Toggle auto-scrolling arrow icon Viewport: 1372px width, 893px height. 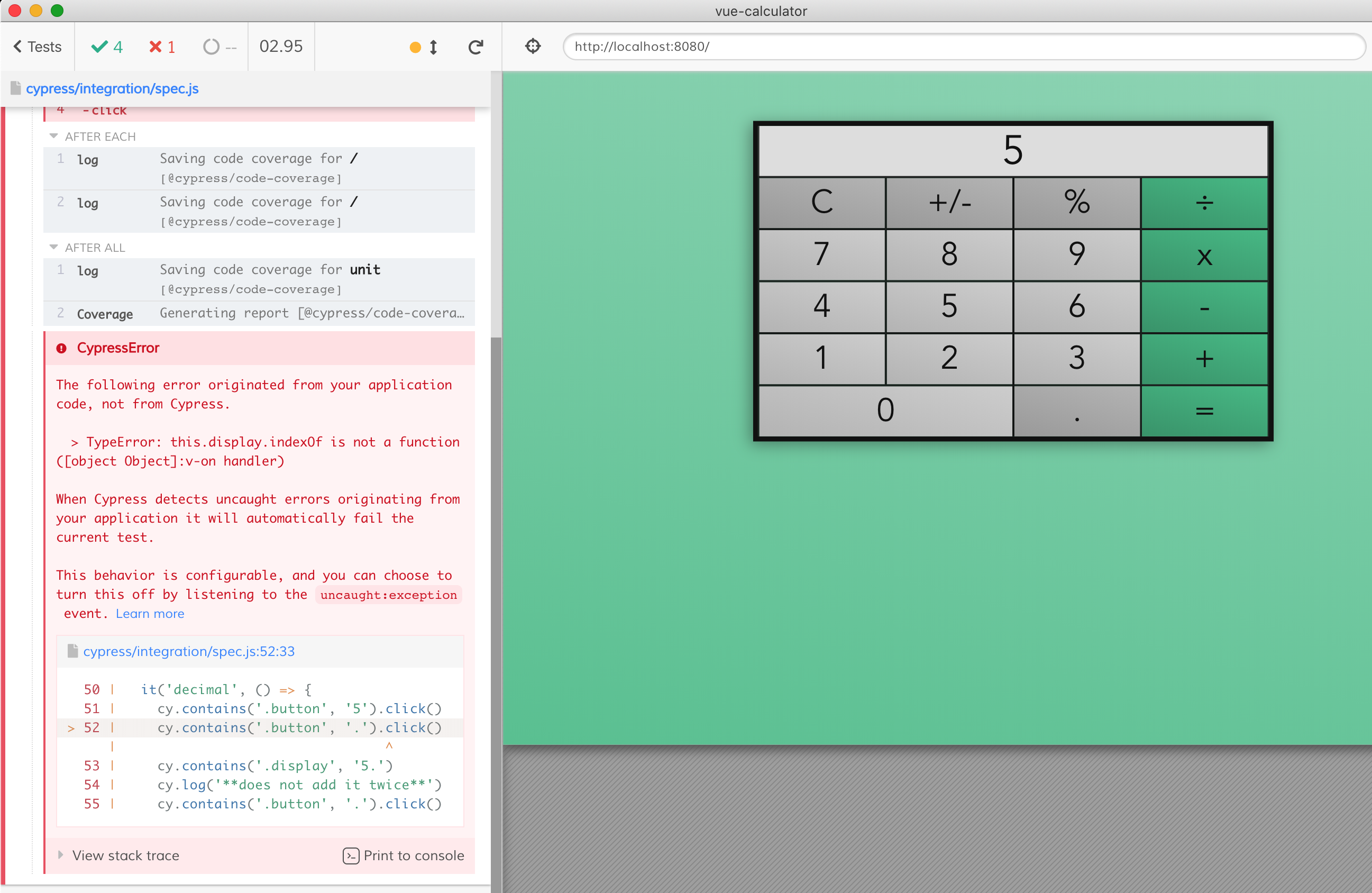pos(433,47)
